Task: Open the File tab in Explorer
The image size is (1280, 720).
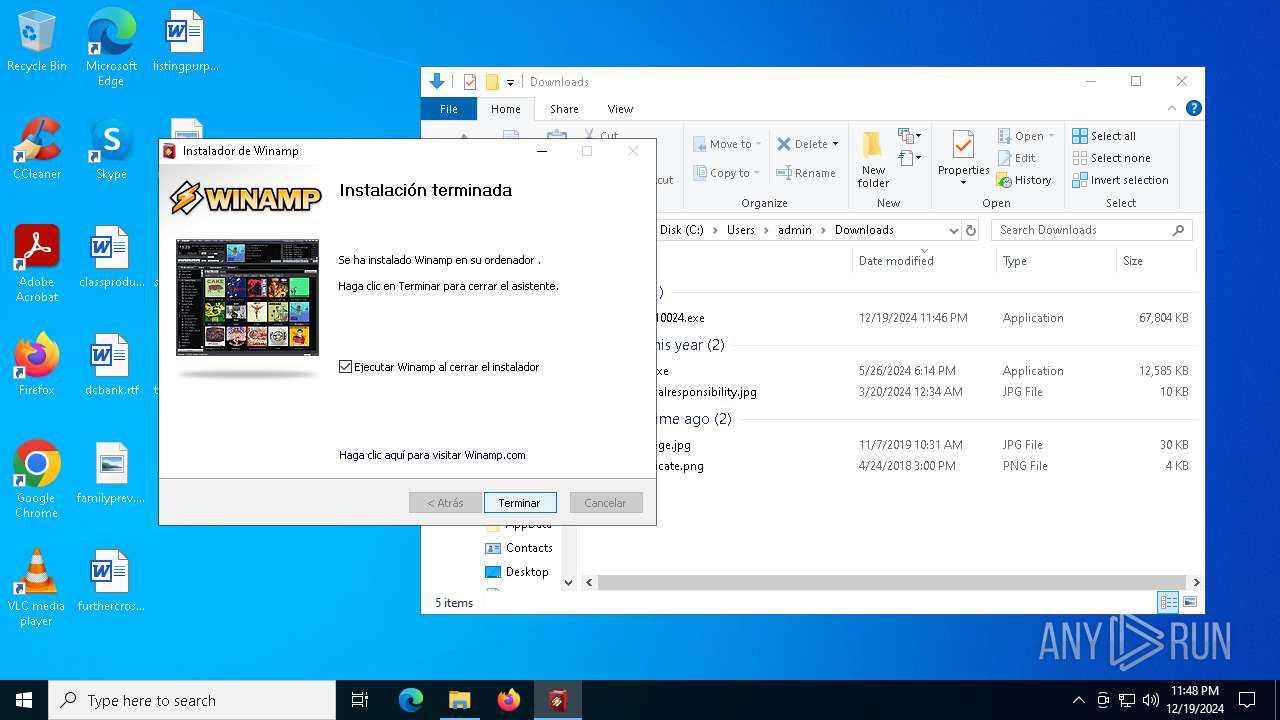Action: click(449, 109)
